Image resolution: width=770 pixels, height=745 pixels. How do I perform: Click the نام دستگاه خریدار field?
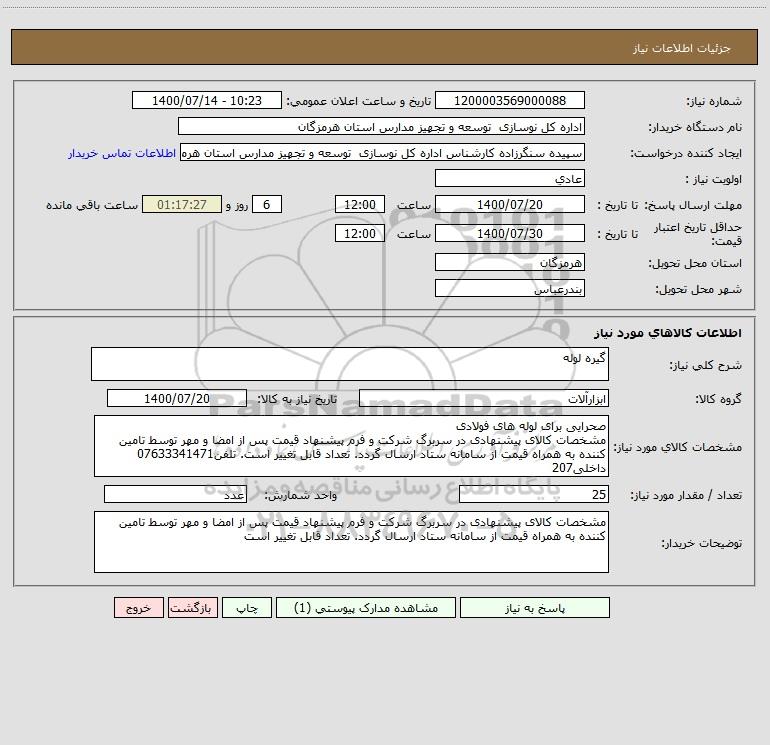tap(381, 127)
